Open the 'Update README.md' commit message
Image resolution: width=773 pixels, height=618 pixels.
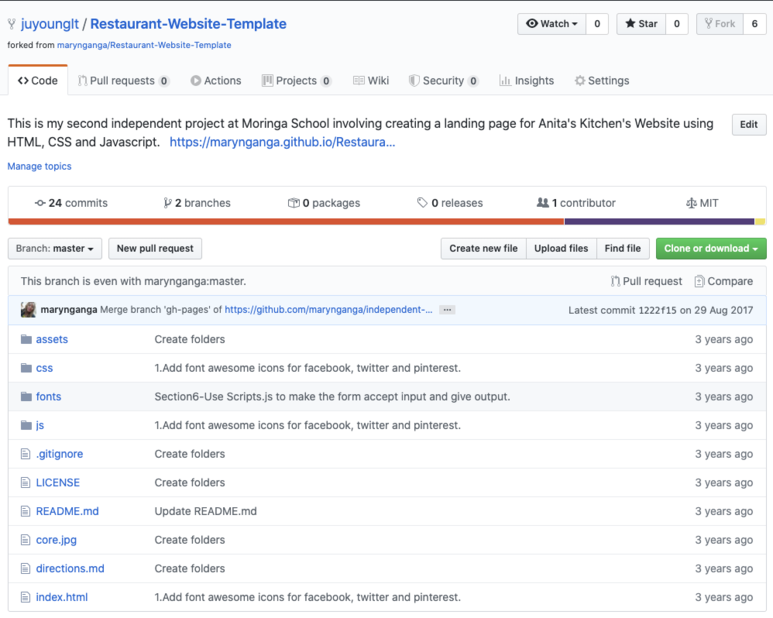point(206,511)
